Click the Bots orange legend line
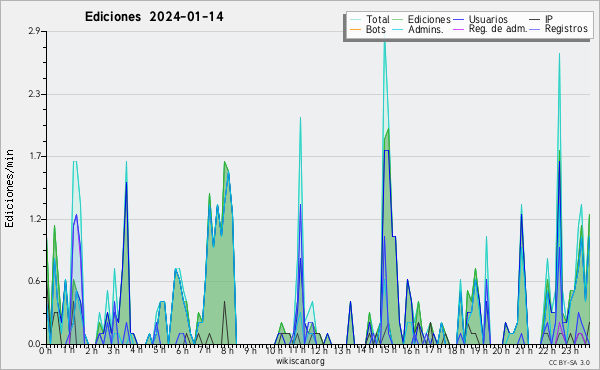Viewport: 600px width, 370px height. (x=355, y=29)
